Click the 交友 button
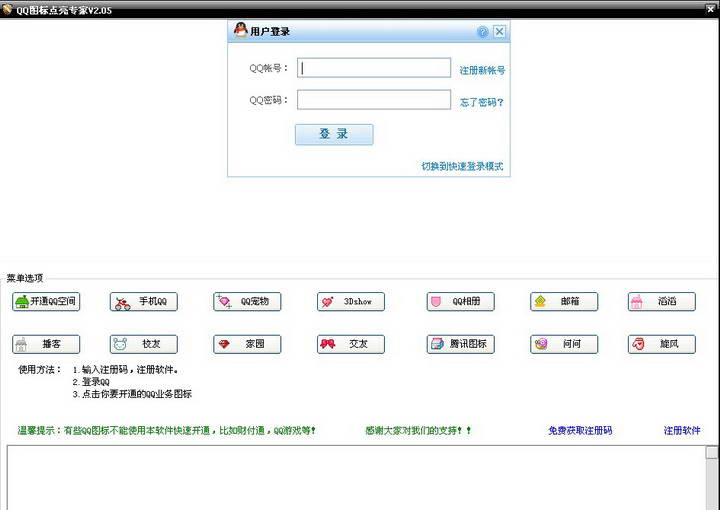Viewport: 720px width, 510px height. (351, 344)
